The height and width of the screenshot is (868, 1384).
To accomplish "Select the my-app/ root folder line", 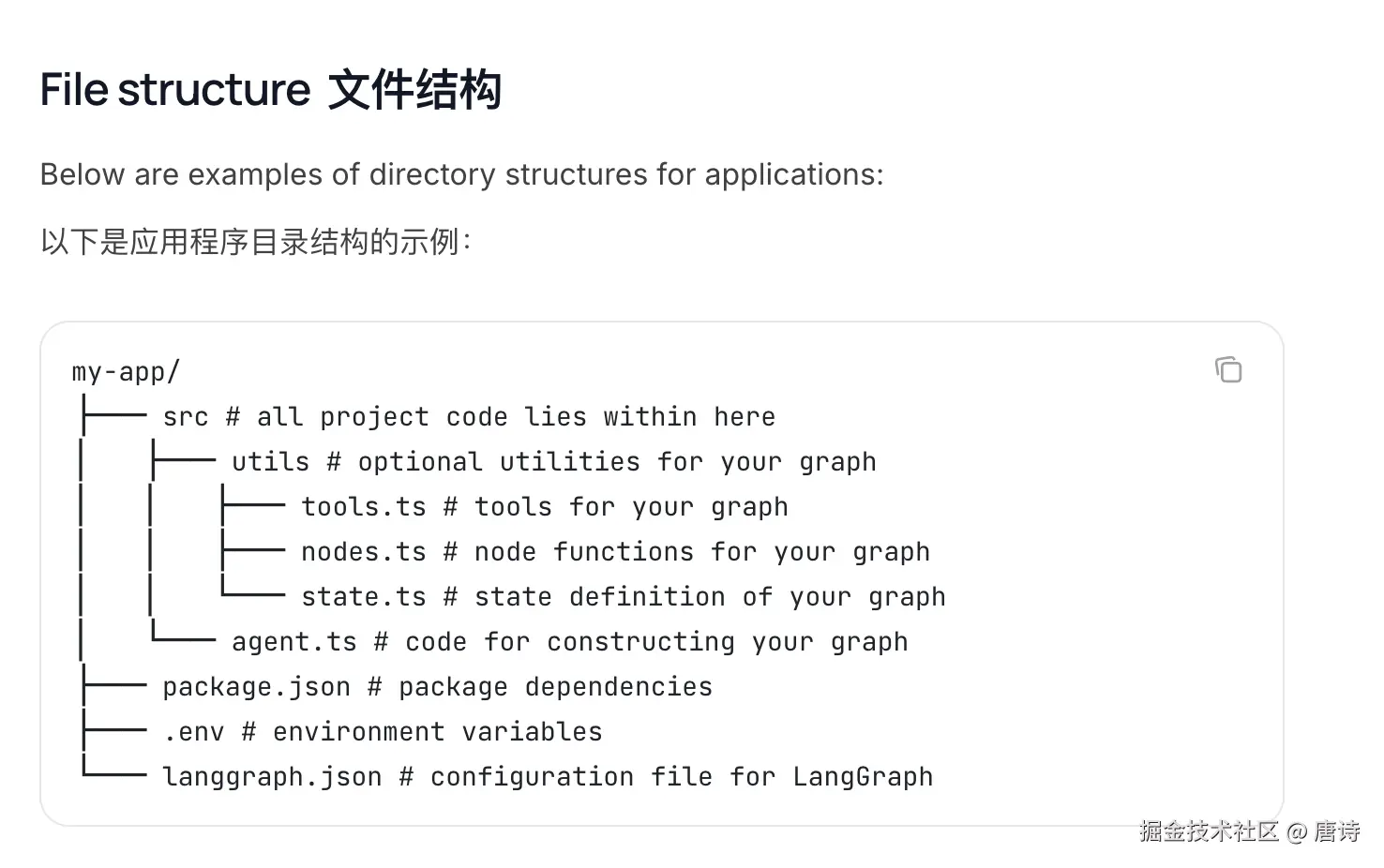I will coord(126,372).
